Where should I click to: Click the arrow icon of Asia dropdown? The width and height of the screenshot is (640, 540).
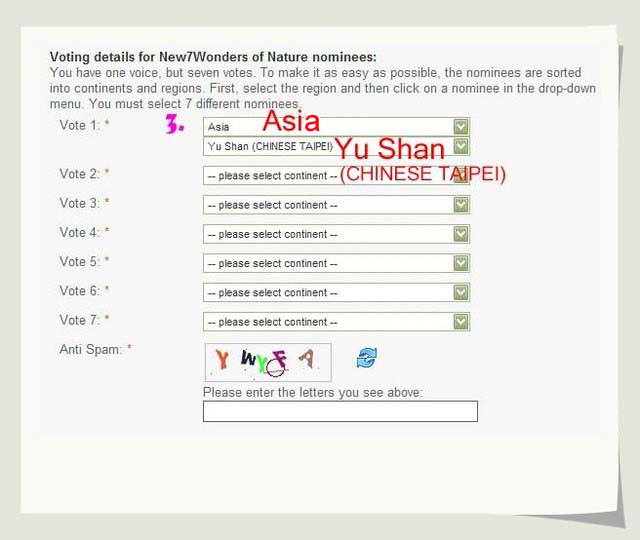461,127
